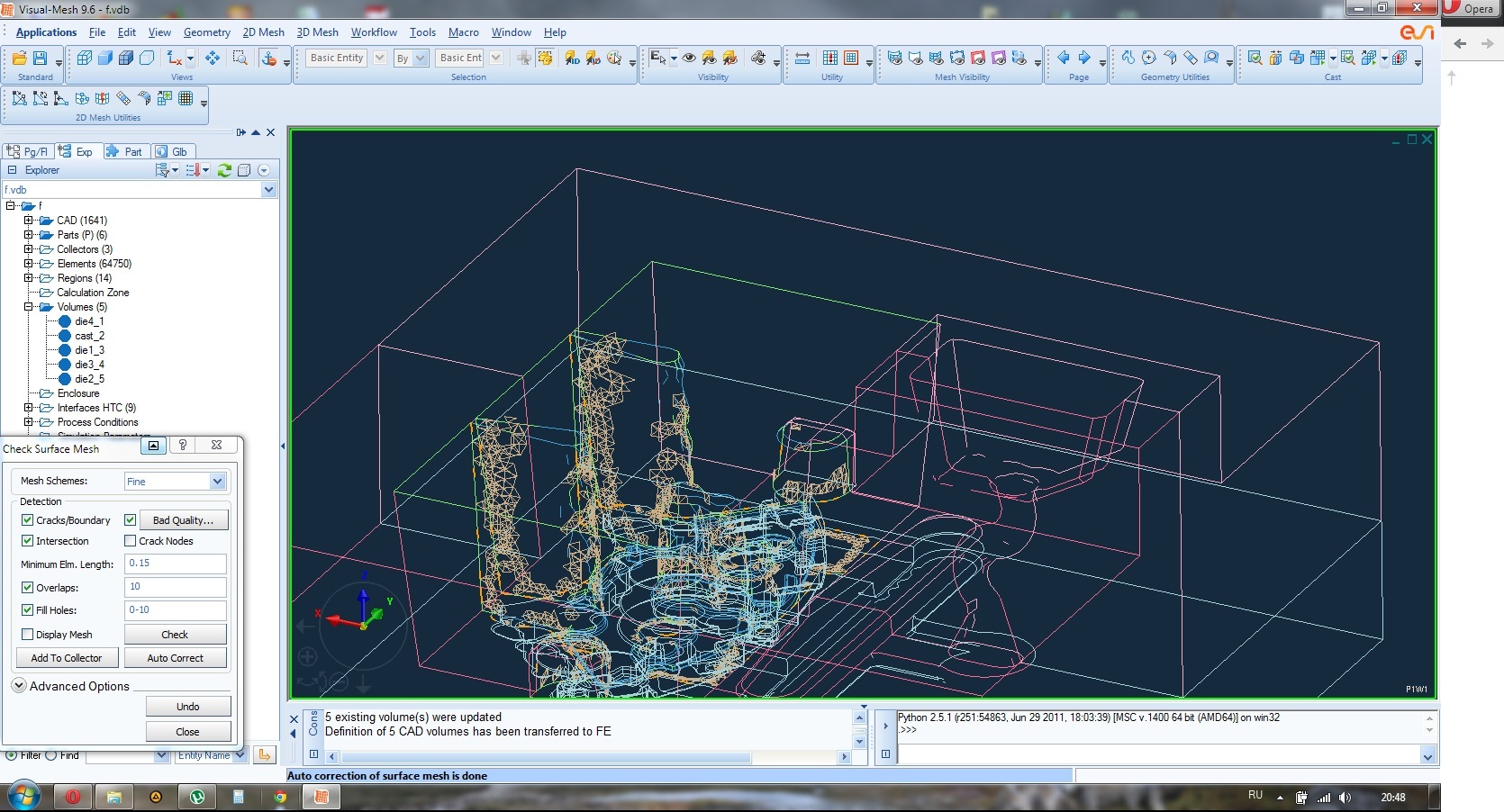This screenshot has height=812, width=1504.
Task: Click the anchor rotation-center icon in Views
Action: [x=269, y=58]
